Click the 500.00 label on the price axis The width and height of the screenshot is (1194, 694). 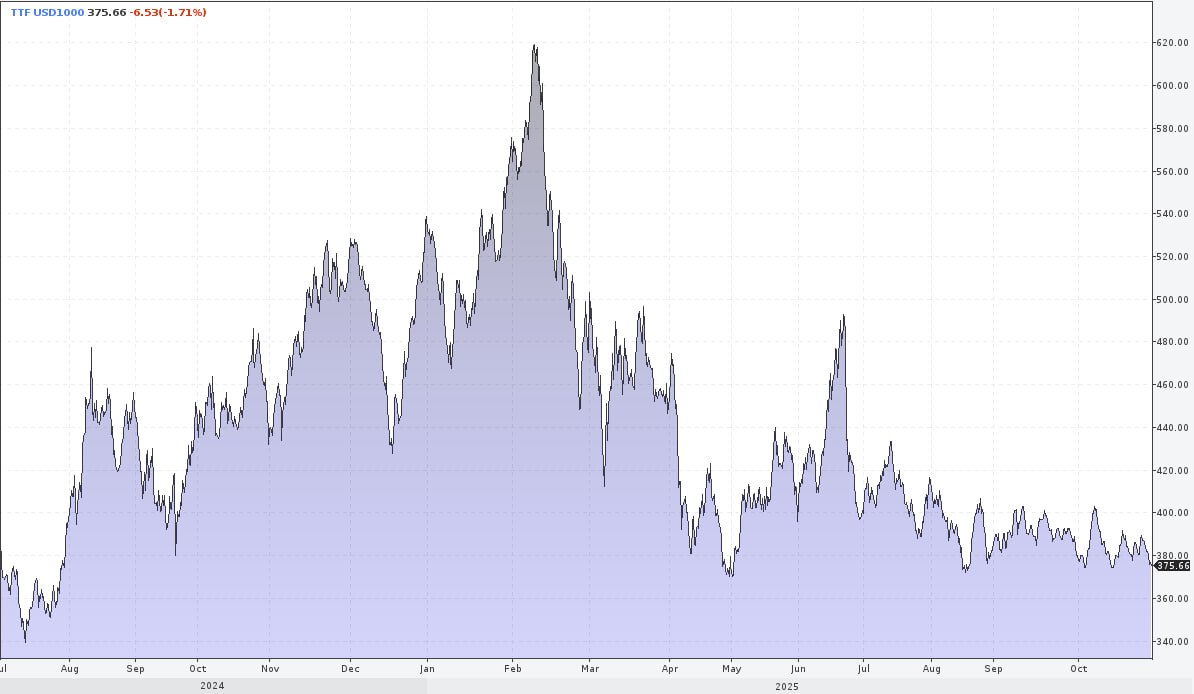[1172, 299]
